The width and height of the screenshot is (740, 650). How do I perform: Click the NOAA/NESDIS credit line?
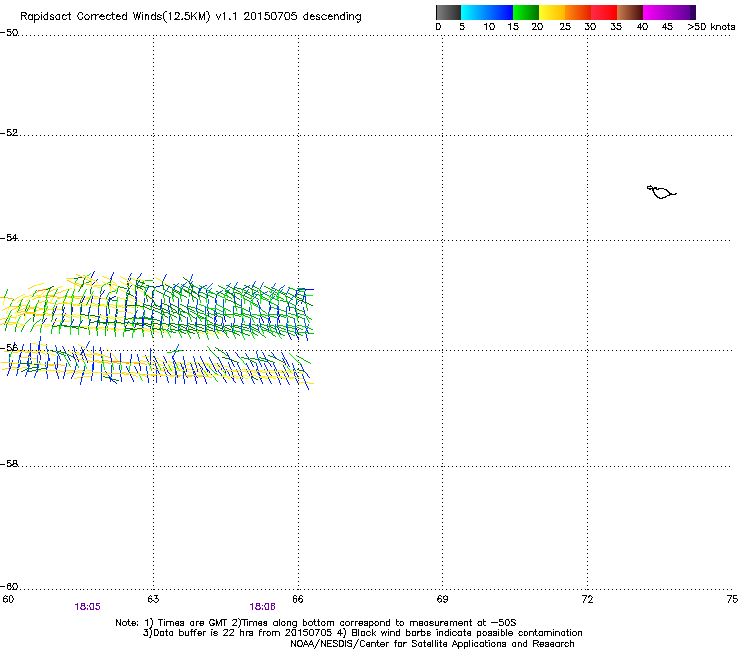click(432, 644)
